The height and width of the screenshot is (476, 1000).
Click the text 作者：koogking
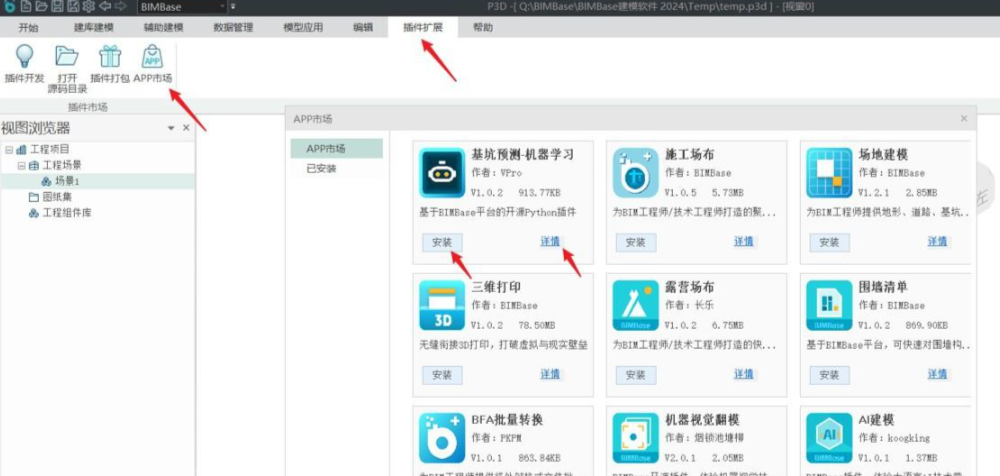tap(894, 438)
